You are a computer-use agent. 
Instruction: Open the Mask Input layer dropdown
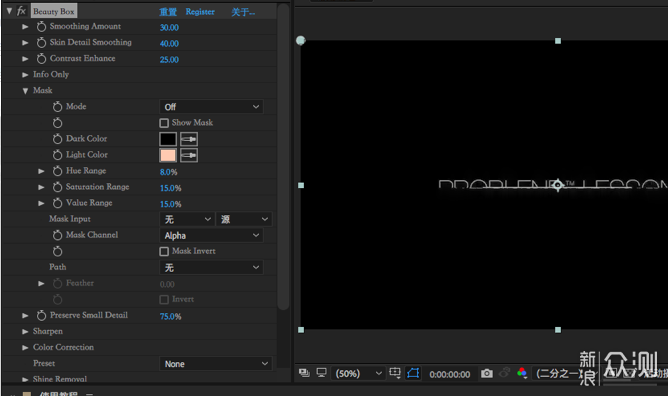click(x=187, y=219)
